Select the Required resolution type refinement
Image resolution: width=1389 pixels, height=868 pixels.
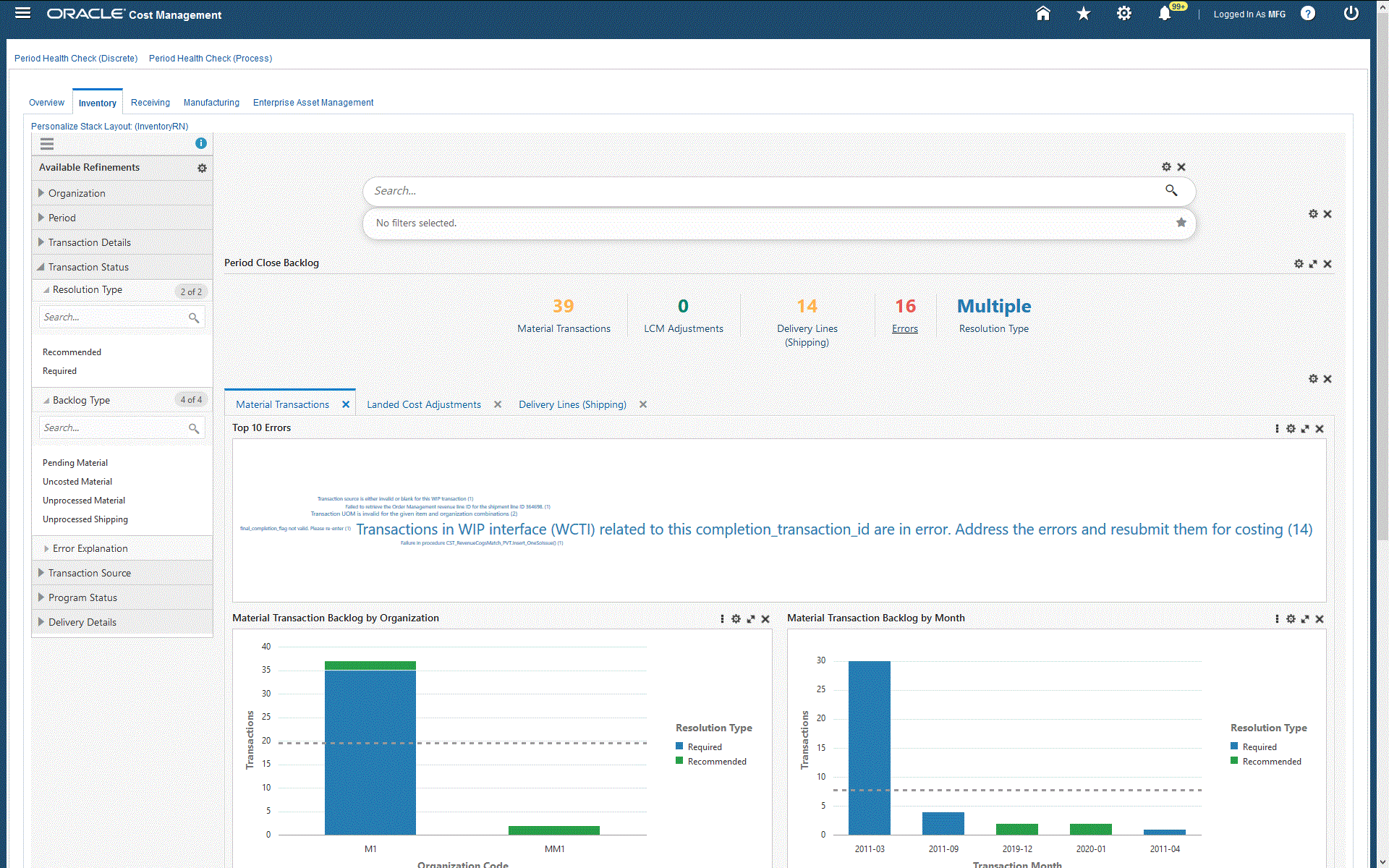point(59,371)
